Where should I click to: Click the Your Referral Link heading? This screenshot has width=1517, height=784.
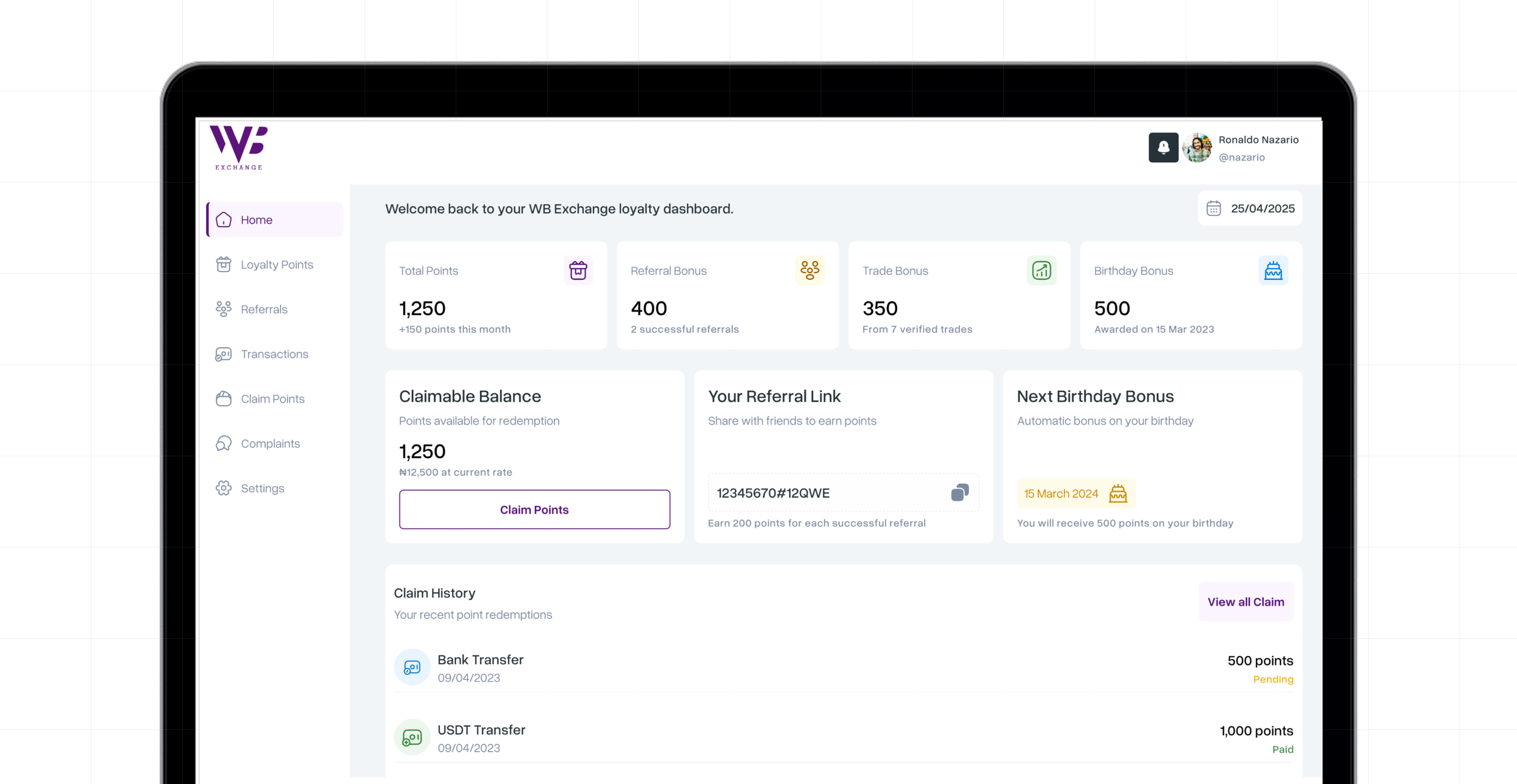click(774, 397)
